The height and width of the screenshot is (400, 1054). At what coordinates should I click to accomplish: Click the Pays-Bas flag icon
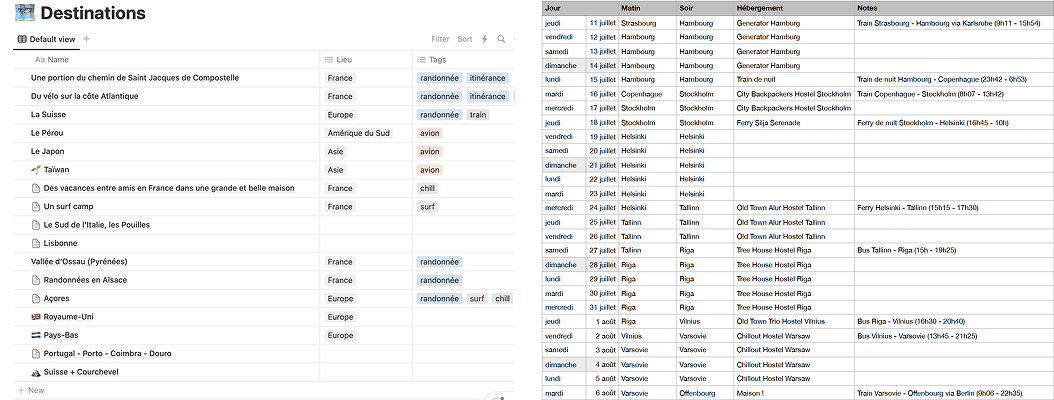36,335
